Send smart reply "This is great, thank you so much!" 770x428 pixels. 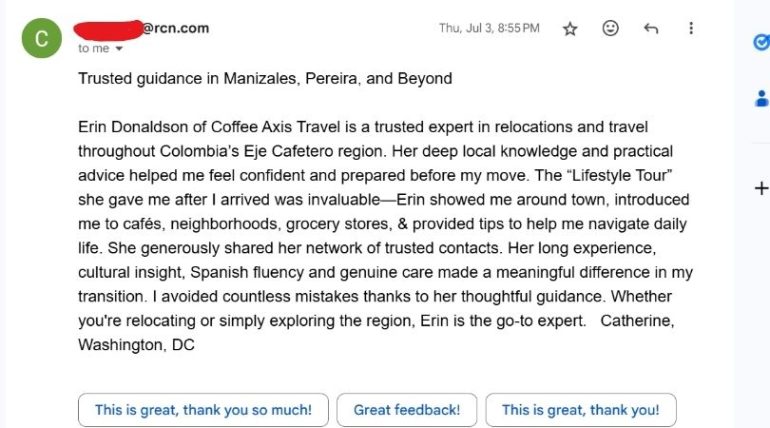pos(203,410)
